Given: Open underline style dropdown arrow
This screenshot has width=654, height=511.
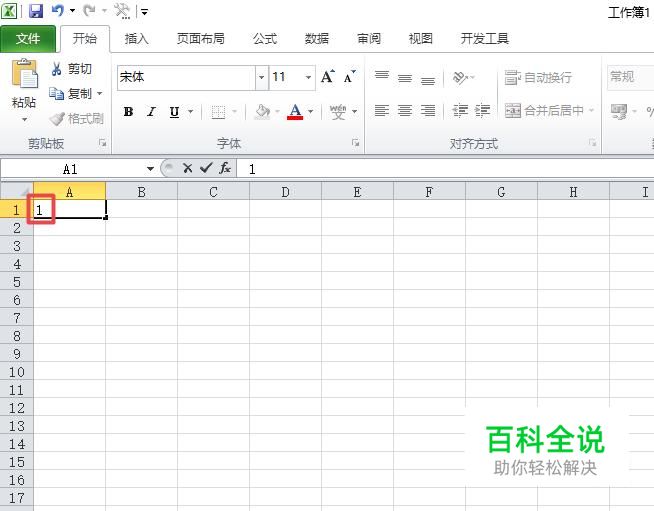Looking at the screenshot, I should tap(191, 112).
